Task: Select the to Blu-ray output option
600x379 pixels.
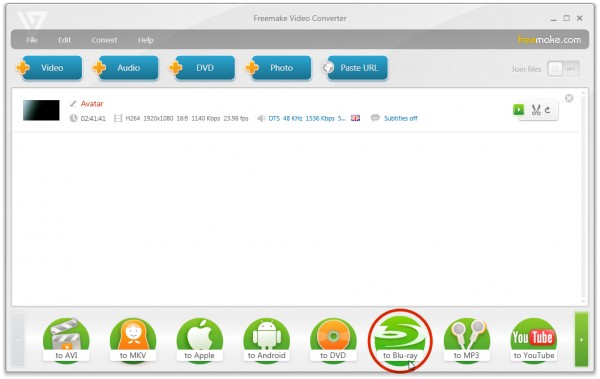Action: click(x=400, y=340)
